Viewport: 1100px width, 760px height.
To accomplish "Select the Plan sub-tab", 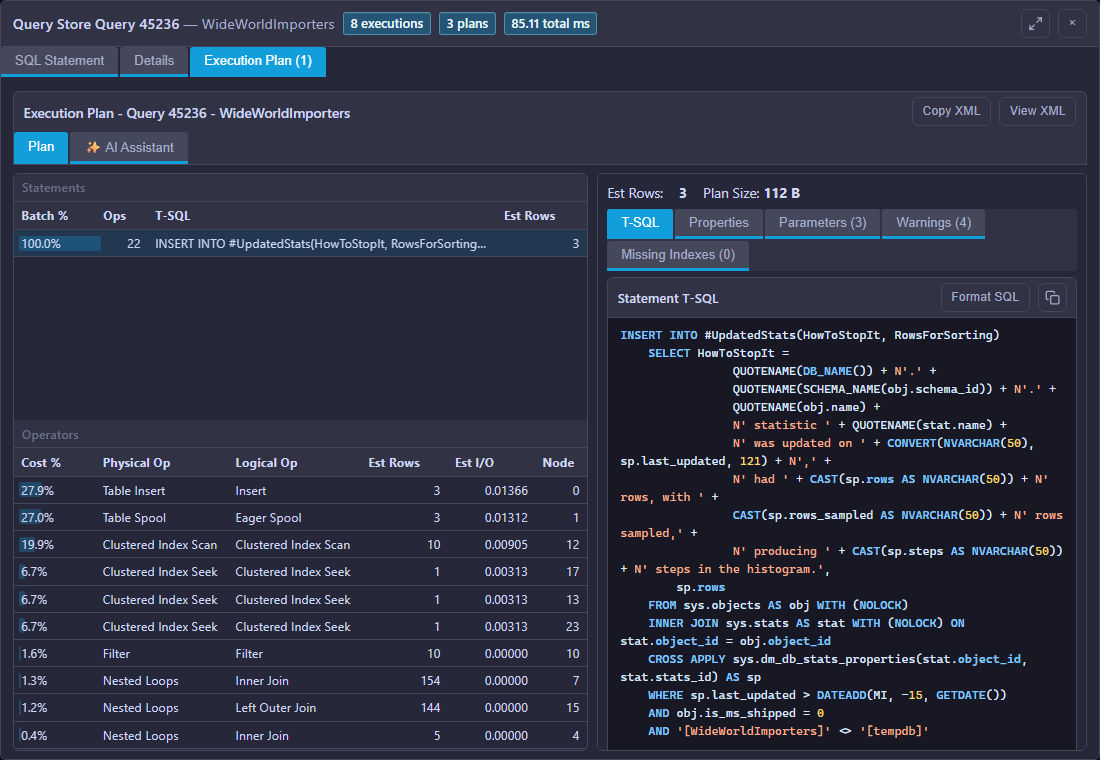I will (41, 147).
